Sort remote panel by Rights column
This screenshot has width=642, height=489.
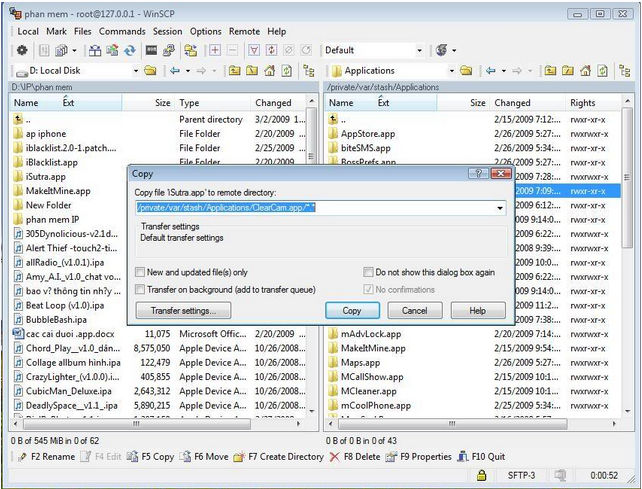point(593,103)
